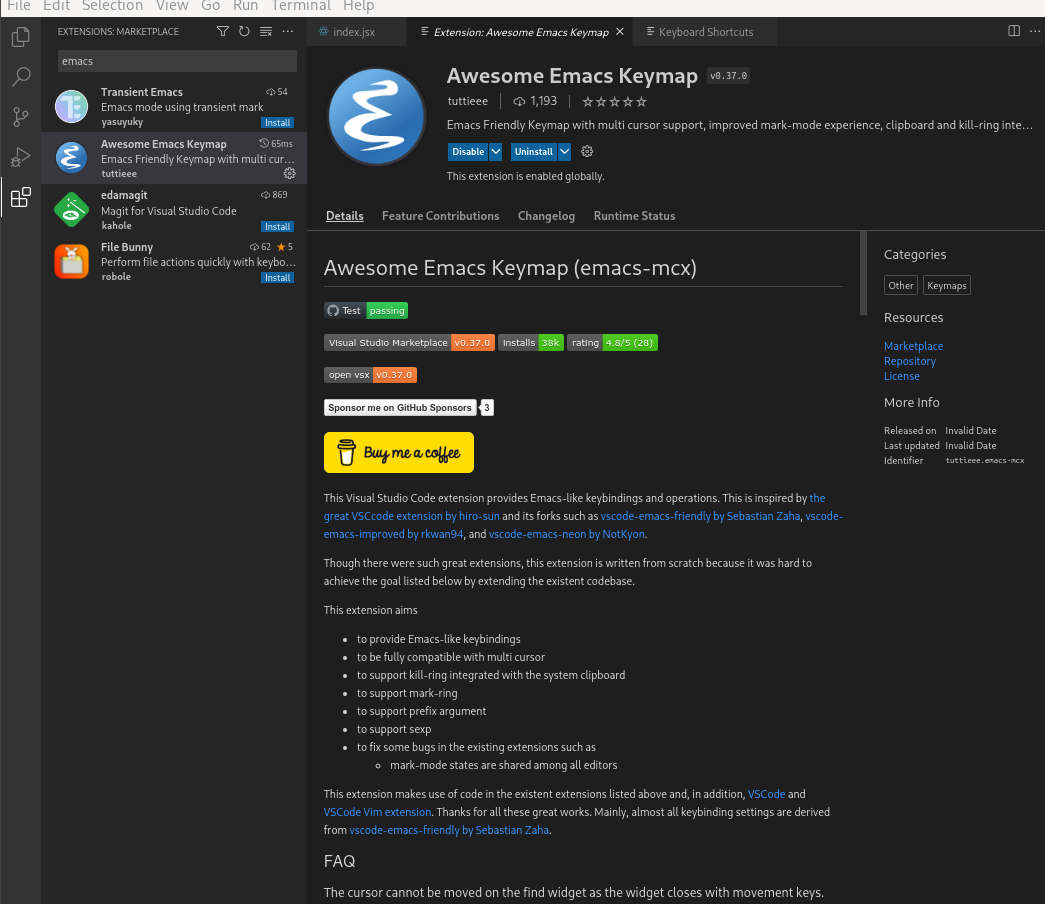1045x904 pixels.
Task: Open Extensions panel more actions menu
Action: (x=287, y=31)
